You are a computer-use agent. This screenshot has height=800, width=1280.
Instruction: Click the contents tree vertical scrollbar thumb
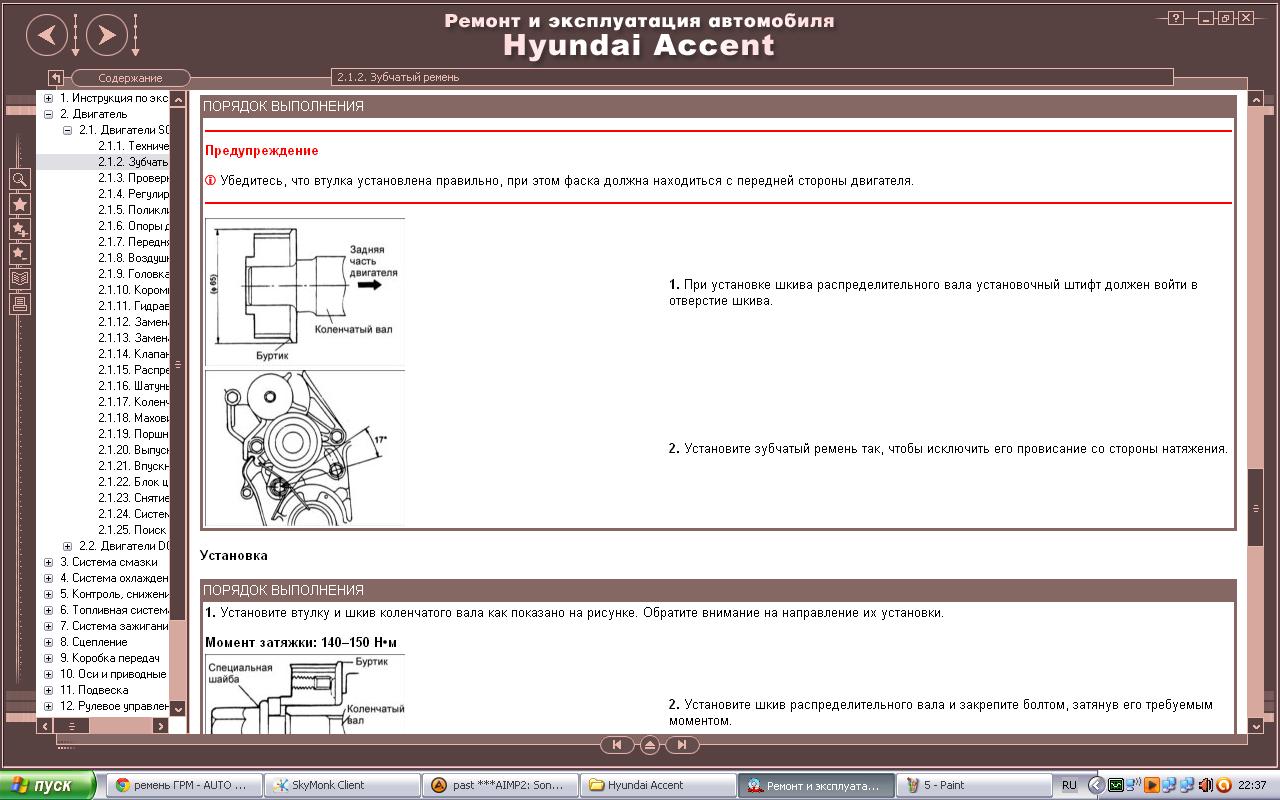point(178,364)
